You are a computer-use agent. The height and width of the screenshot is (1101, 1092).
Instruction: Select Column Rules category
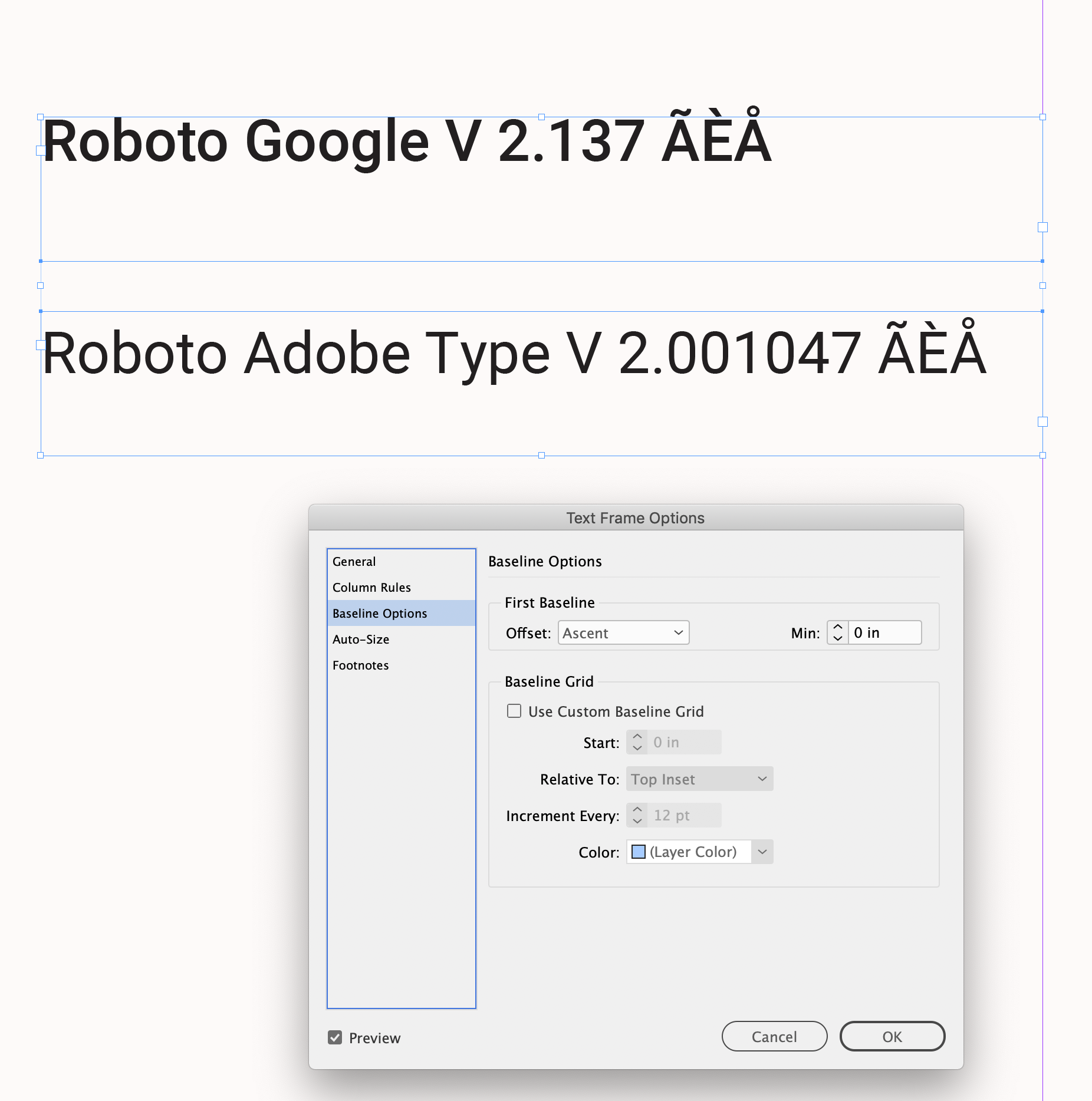coord(371,587)
